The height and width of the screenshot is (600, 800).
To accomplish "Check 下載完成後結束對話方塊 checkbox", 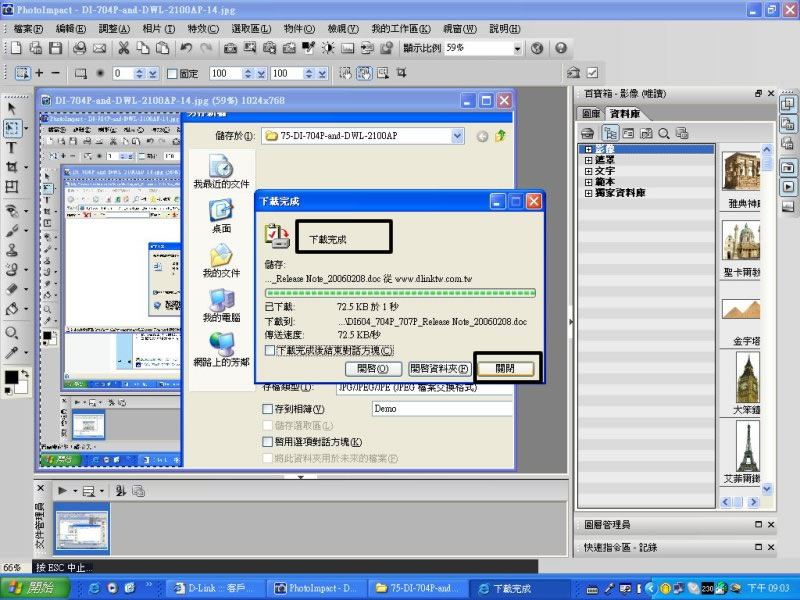I will click(269, 351).
